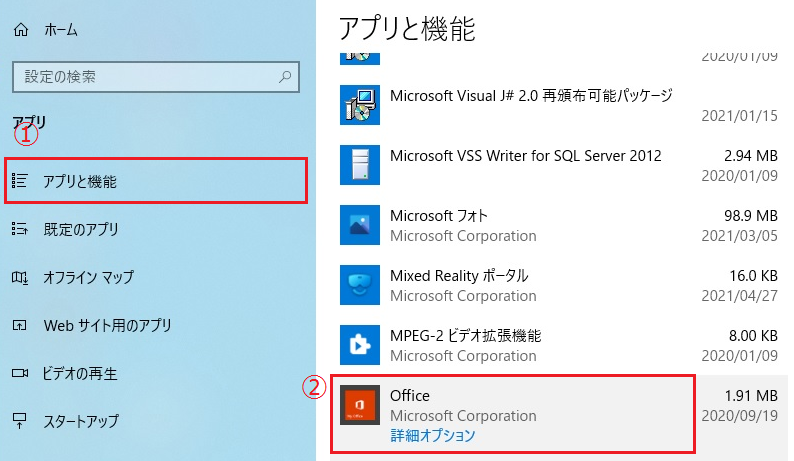Open Web サイト用のアプリ page
This screenshot has width=794, height=461.
(107, 325)
